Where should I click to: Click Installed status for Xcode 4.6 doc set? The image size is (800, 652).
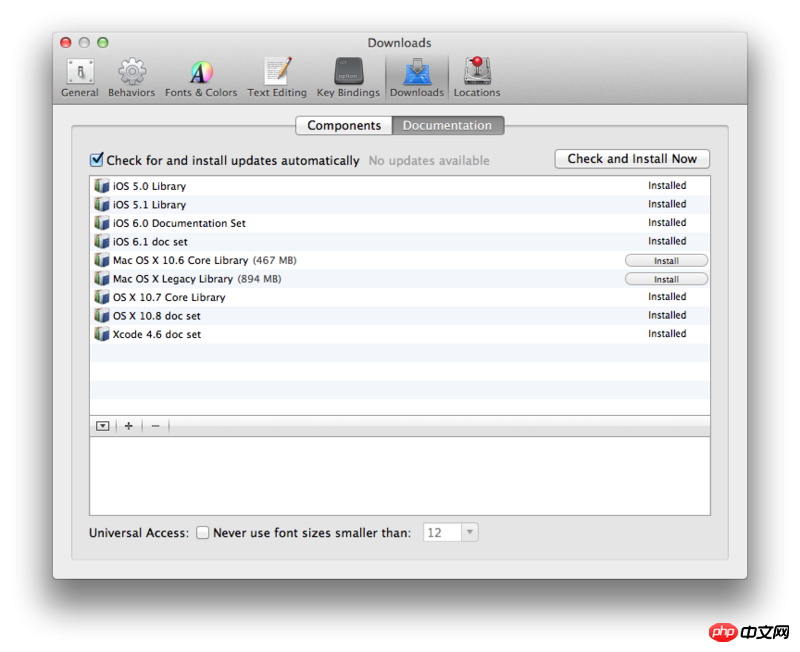tap(667, 334)
